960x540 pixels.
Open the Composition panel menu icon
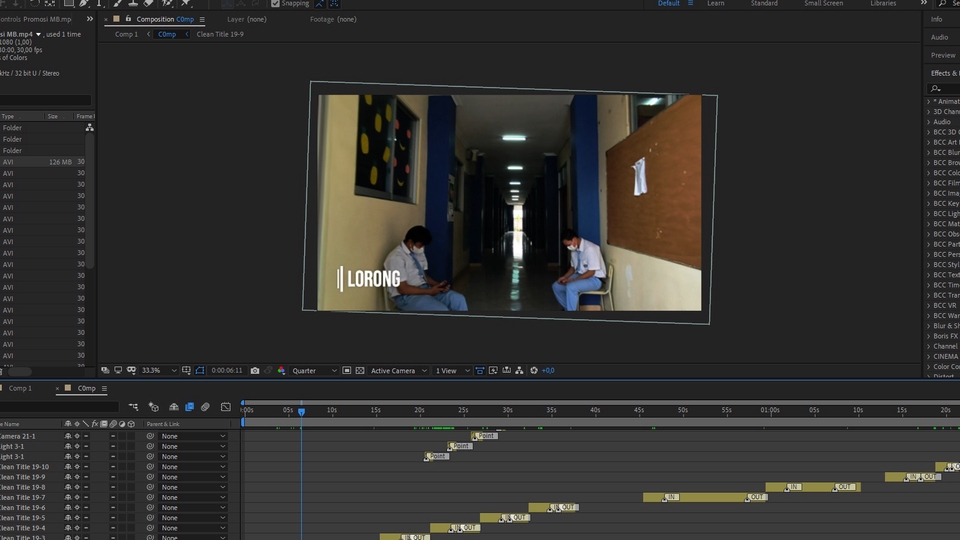(x=202, y=20)
